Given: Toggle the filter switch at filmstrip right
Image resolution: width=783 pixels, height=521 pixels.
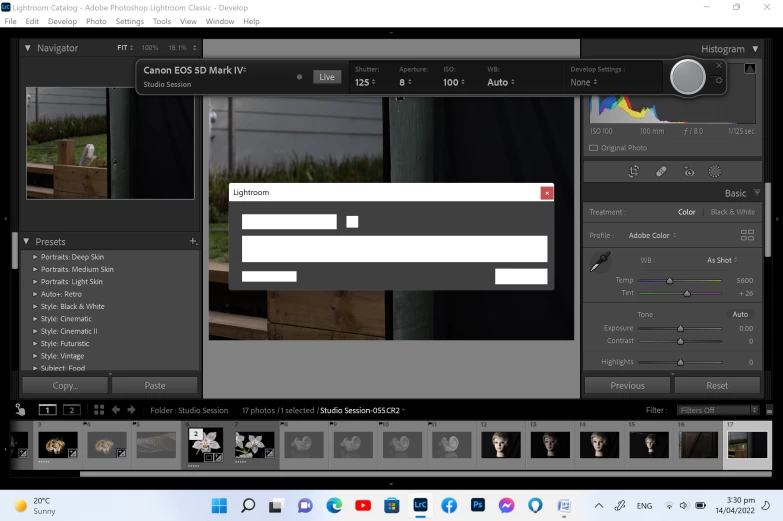Looking at the screenshot, I should (770, 410).
